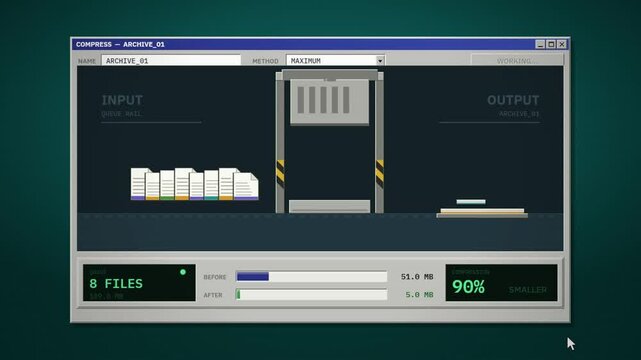Image resolution: width=641 pixels, height=360 pixels.
Task: Click the SMALLER label
Action: (528, 290)
